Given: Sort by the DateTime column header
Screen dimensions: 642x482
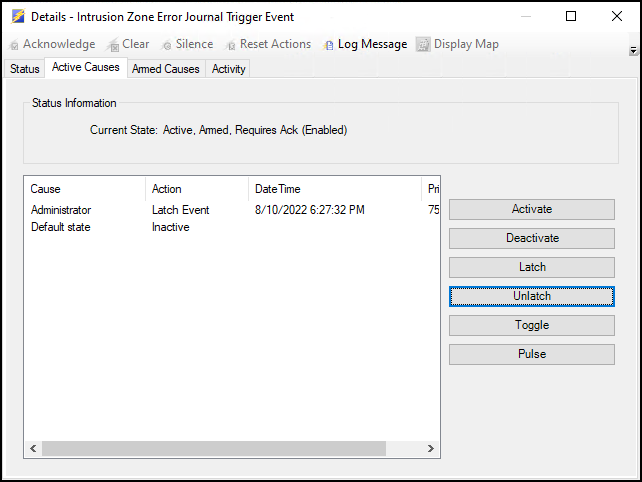Looking at the screenshot, I should (335, 189).
